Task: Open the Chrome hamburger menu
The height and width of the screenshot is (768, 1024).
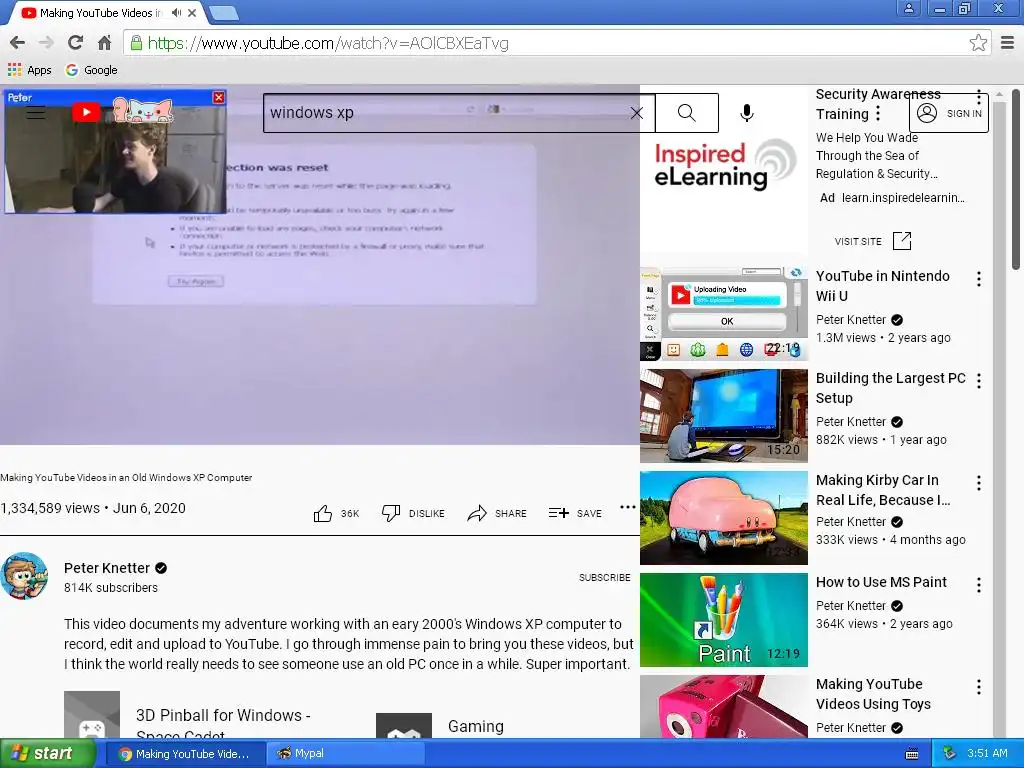Action: (1007, 43)
